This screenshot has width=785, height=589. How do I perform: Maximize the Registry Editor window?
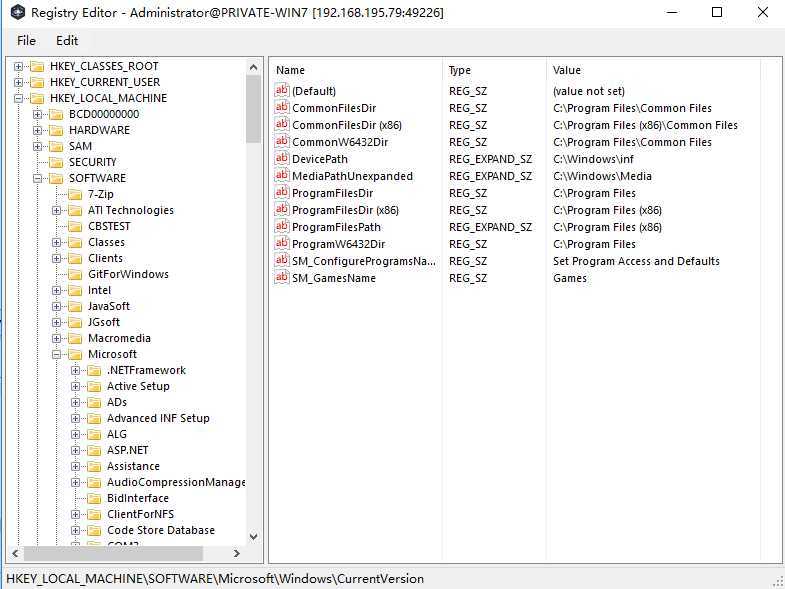coord(717,12)
